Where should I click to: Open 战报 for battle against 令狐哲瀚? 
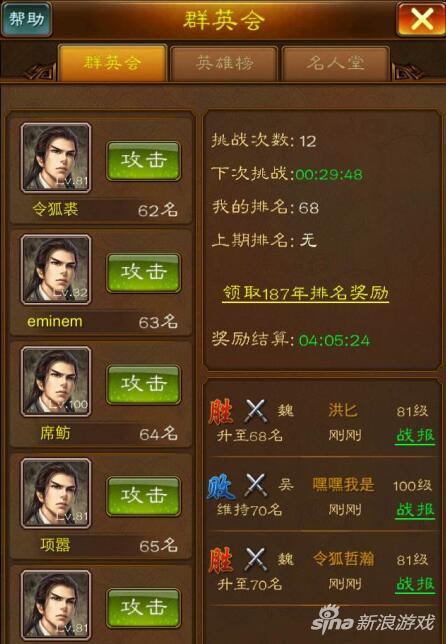[x=415, y=584]
